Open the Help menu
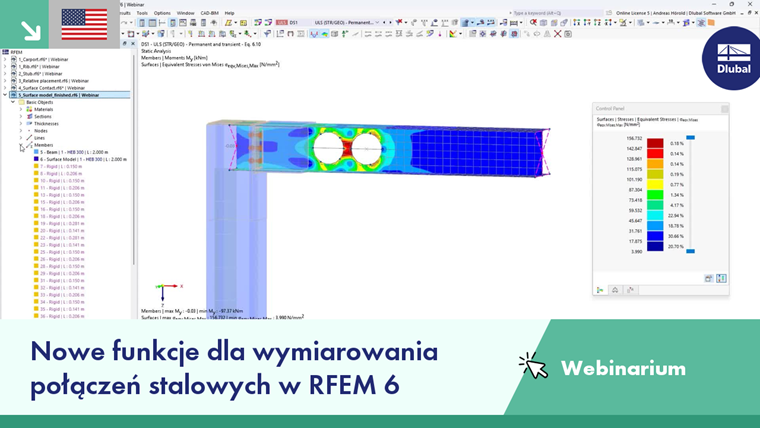Image resolution: width=760 pixels, height=428 pixels. [x=229, y=13]
